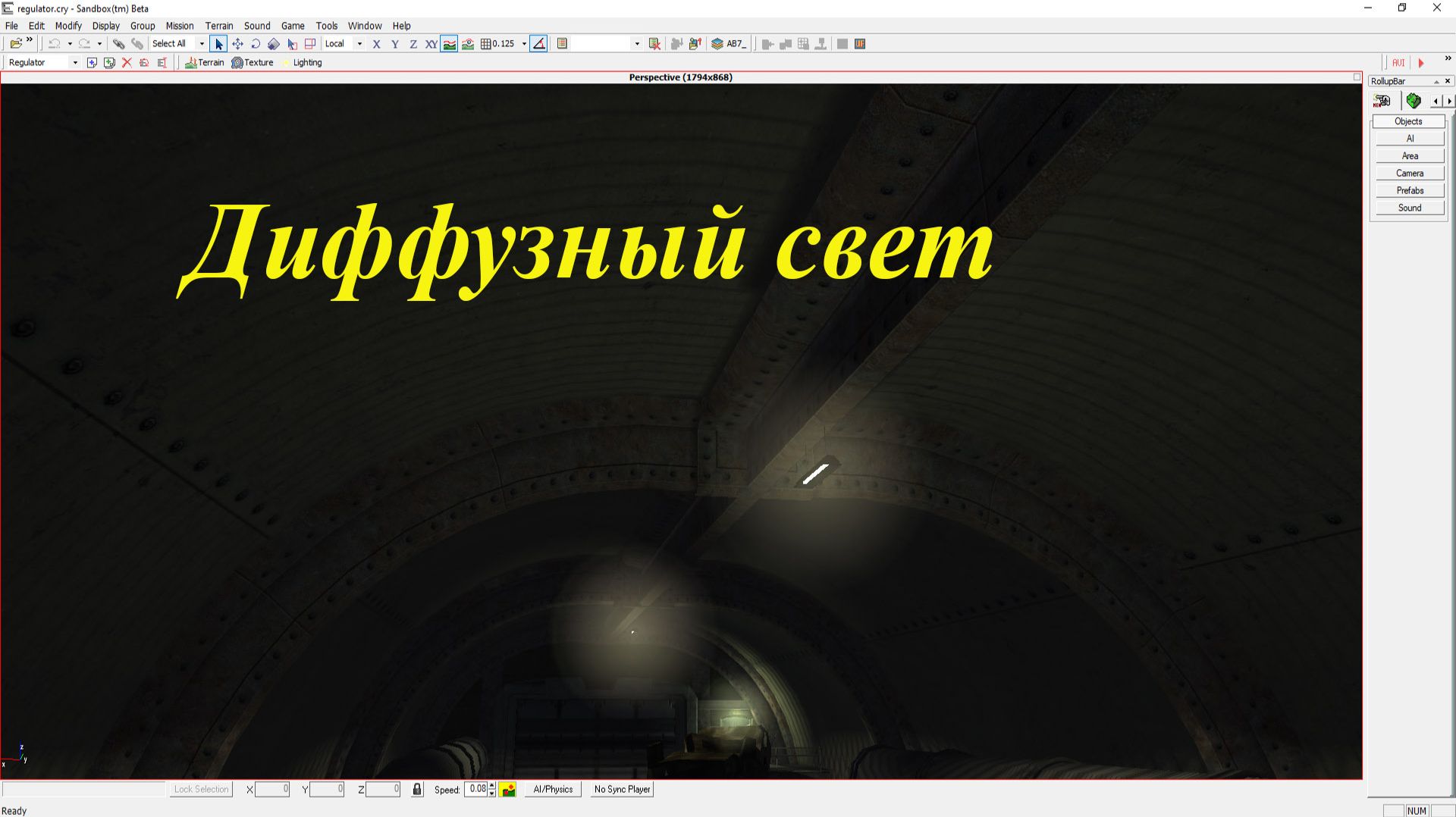Activate the Rotate tool
The width and height of the screenshot is (1456, 817).
pyautogui.click(x=256, y=43)
